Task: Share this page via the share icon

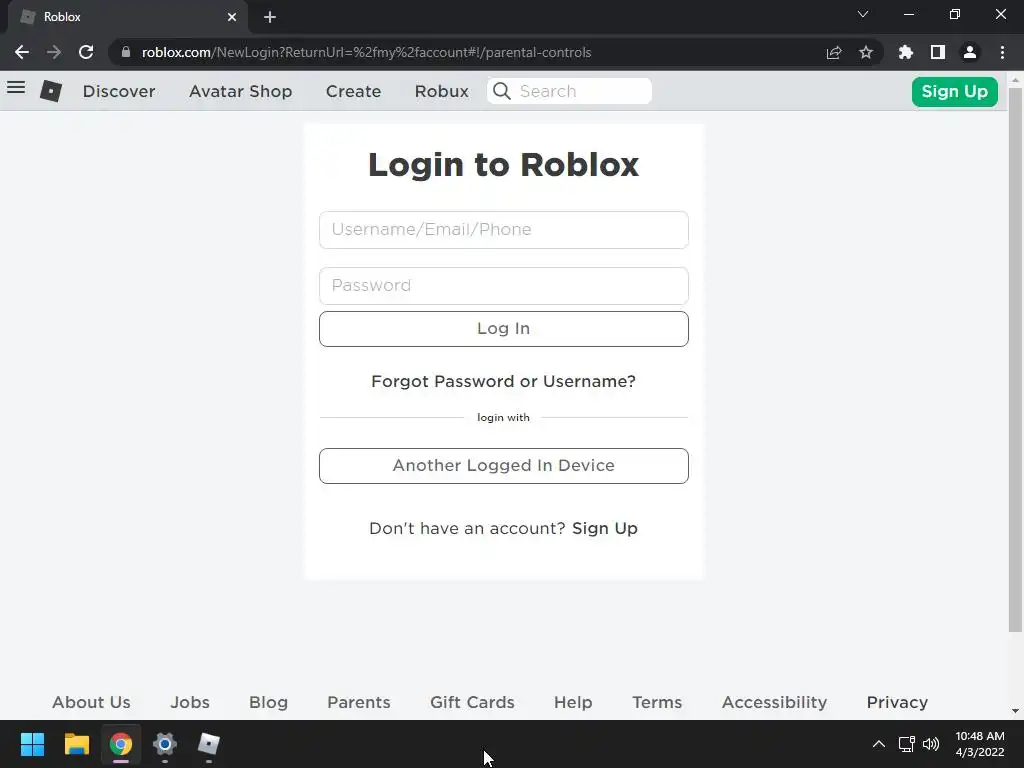Action: point(834,52)
